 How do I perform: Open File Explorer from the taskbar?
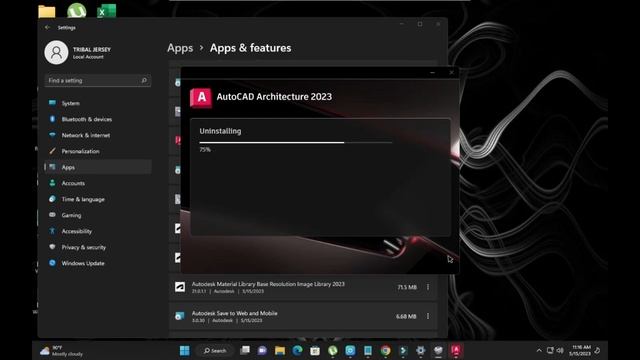(x=280, y=351)
